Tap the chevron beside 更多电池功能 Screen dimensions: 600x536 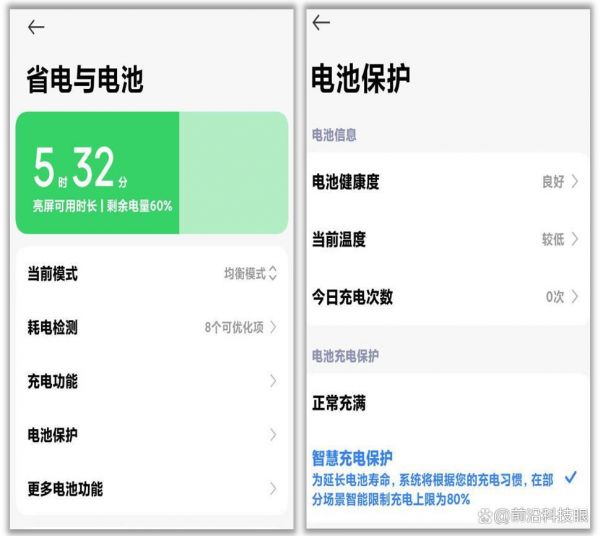click(273, 489)
